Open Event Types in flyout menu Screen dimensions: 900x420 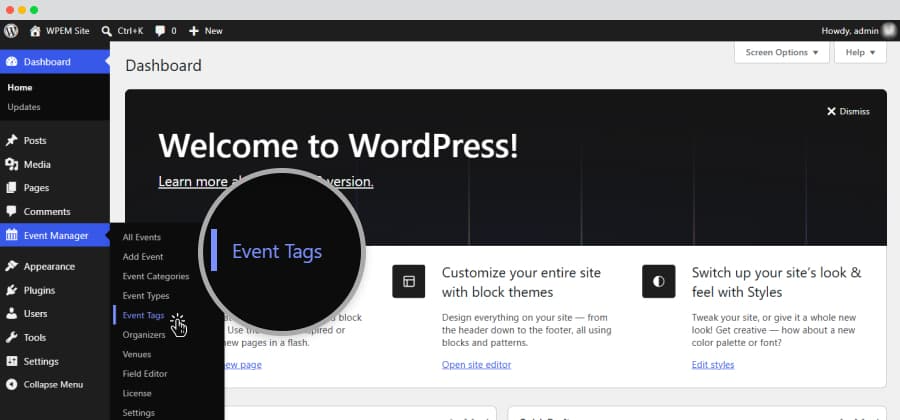click(146, 296)
